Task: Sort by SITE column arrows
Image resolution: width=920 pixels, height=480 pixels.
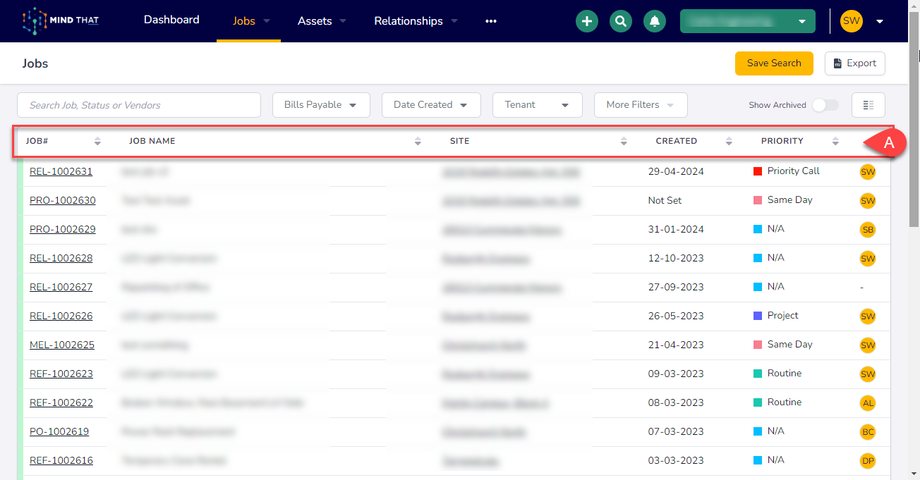Action: [624, 141]
